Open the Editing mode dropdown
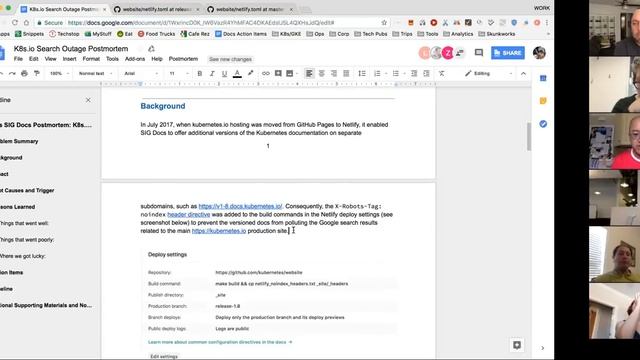Image resolution: width=640 pixels, height=360 pixels. (488, 73)
